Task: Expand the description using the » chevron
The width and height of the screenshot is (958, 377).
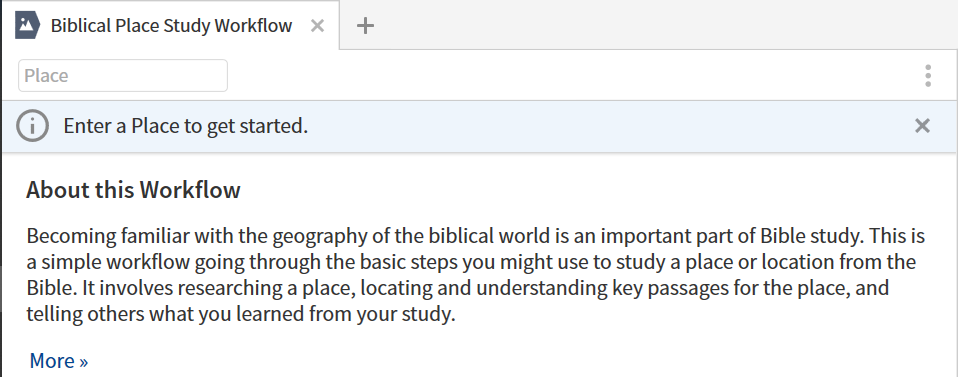Action: pos(83,362)
